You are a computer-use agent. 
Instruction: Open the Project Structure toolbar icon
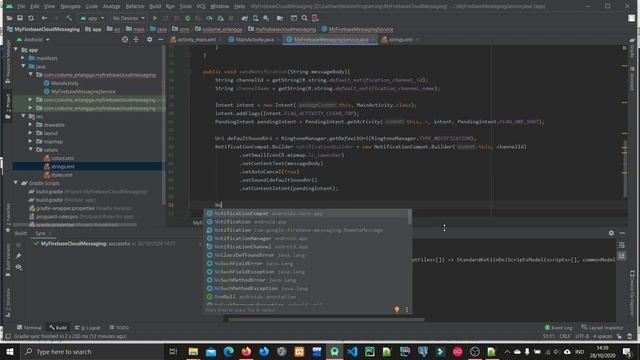coord(280,18)
